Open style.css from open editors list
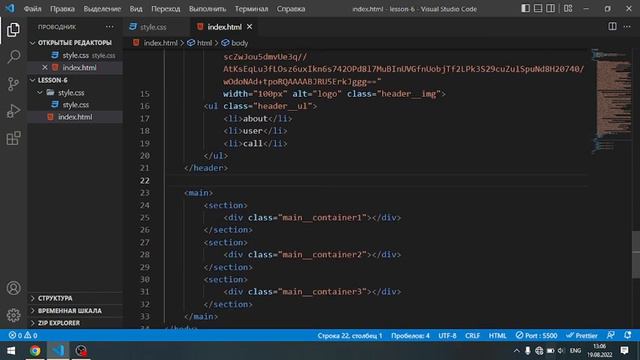 coord(76,55)
